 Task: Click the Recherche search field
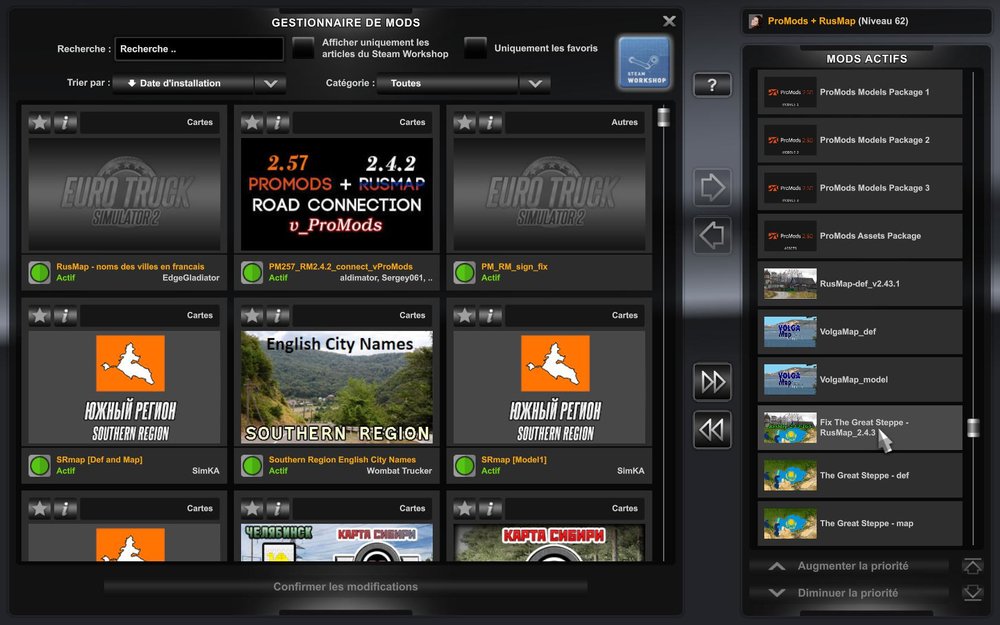click(x=199, y=48)
